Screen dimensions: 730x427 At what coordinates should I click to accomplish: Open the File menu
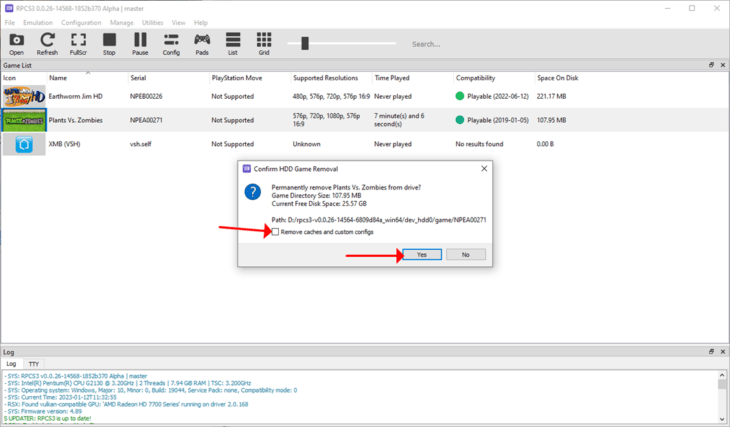click(x=10, y=22)
